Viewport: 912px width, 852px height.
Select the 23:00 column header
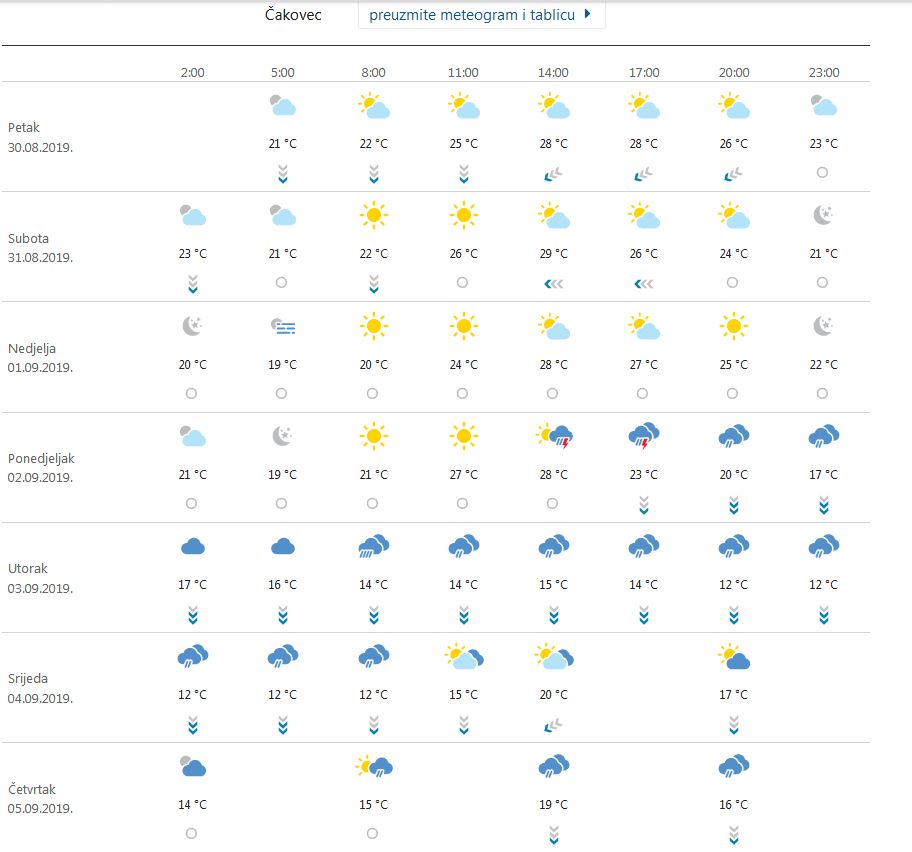click(x=823, y=73)
